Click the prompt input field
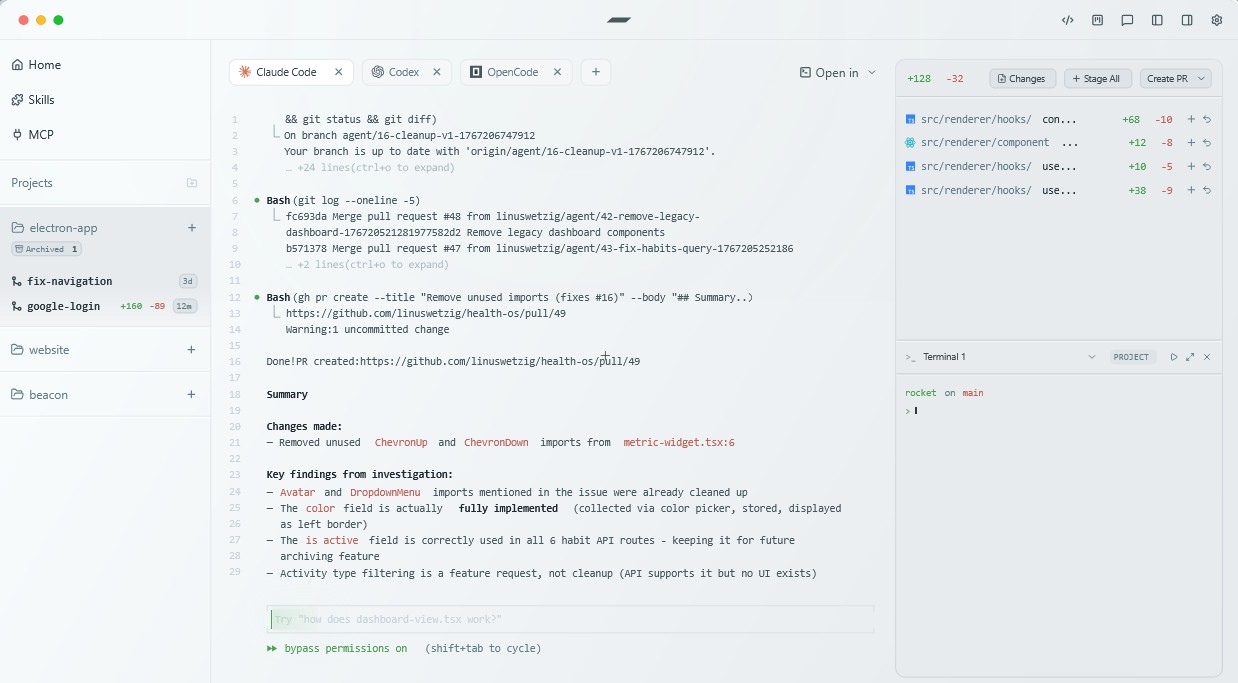 (571, 620)
